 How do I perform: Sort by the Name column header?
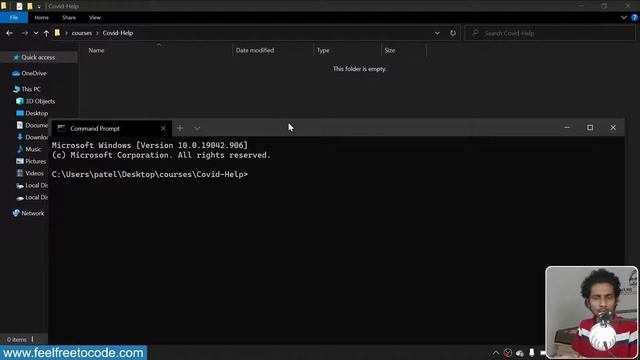click(x=96, y=50)
